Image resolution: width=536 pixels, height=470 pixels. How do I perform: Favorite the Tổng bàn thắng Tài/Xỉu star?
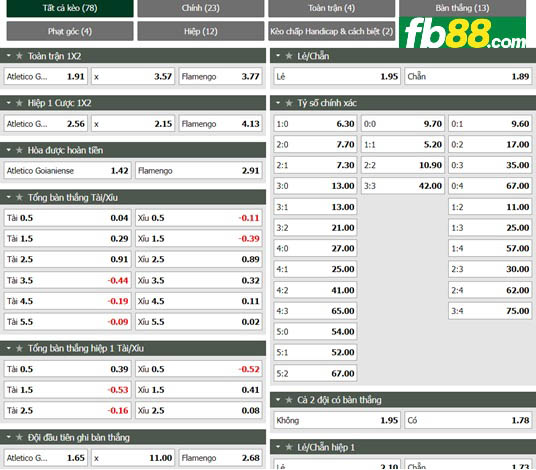coord(19,197)
